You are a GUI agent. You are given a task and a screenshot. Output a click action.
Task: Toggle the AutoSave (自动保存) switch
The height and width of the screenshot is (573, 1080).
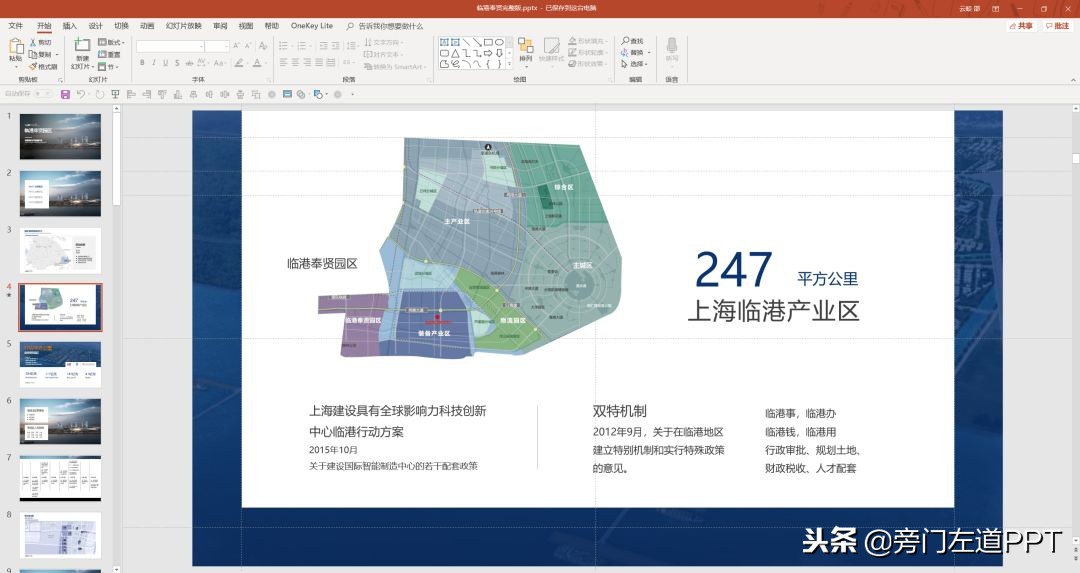tap(41, 94)
